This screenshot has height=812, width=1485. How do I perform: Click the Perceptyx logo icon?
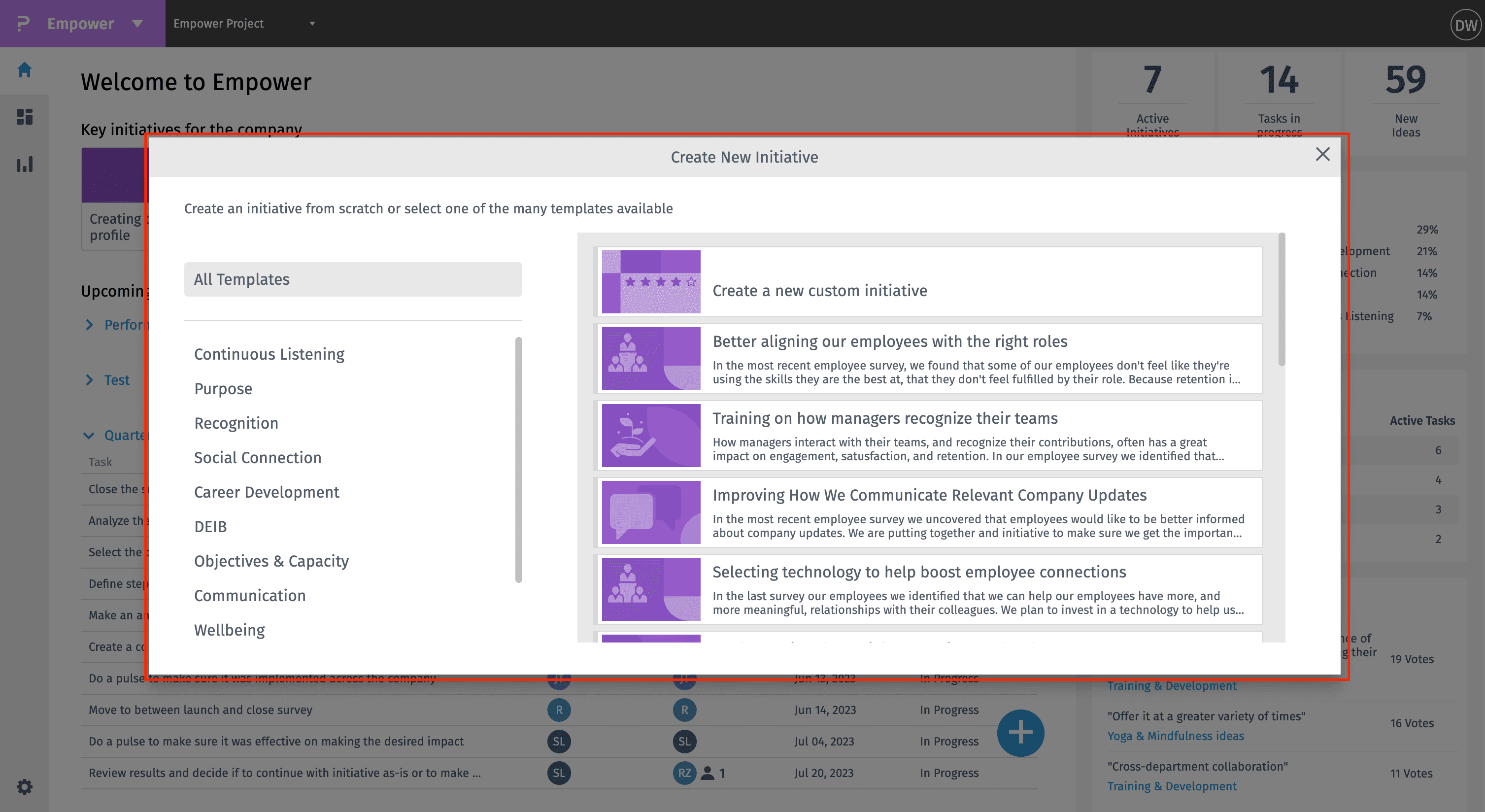pyautogui.click(x=23, y=24)
